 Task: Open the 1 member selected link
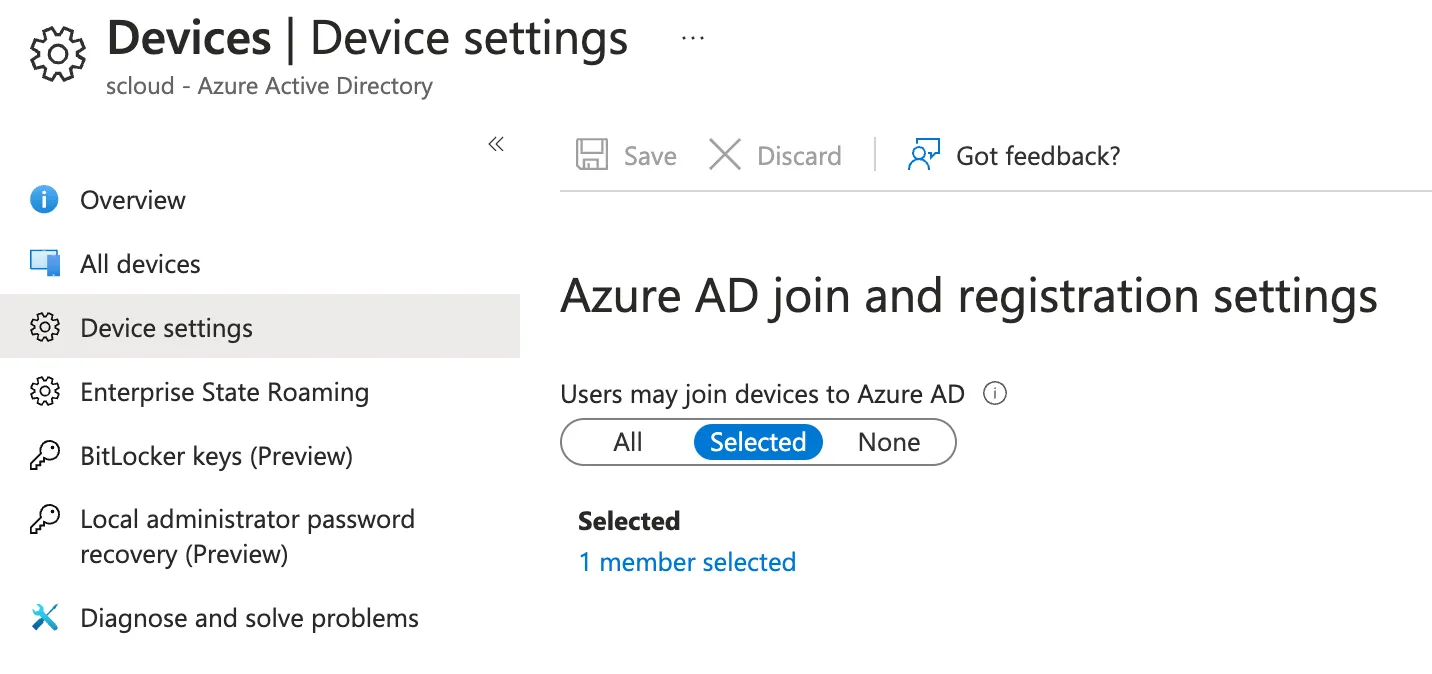click(687, 562)
